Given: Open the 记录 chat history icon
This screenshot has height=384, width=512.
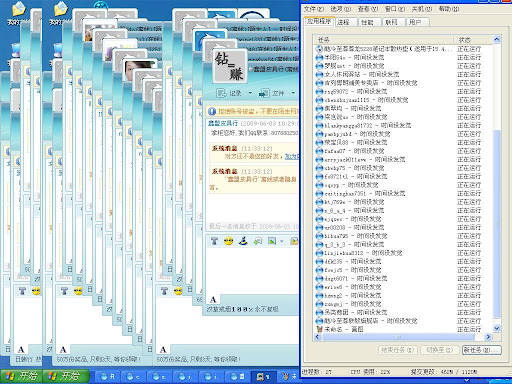Looking at the screenshot, I should tap(221, 93).
